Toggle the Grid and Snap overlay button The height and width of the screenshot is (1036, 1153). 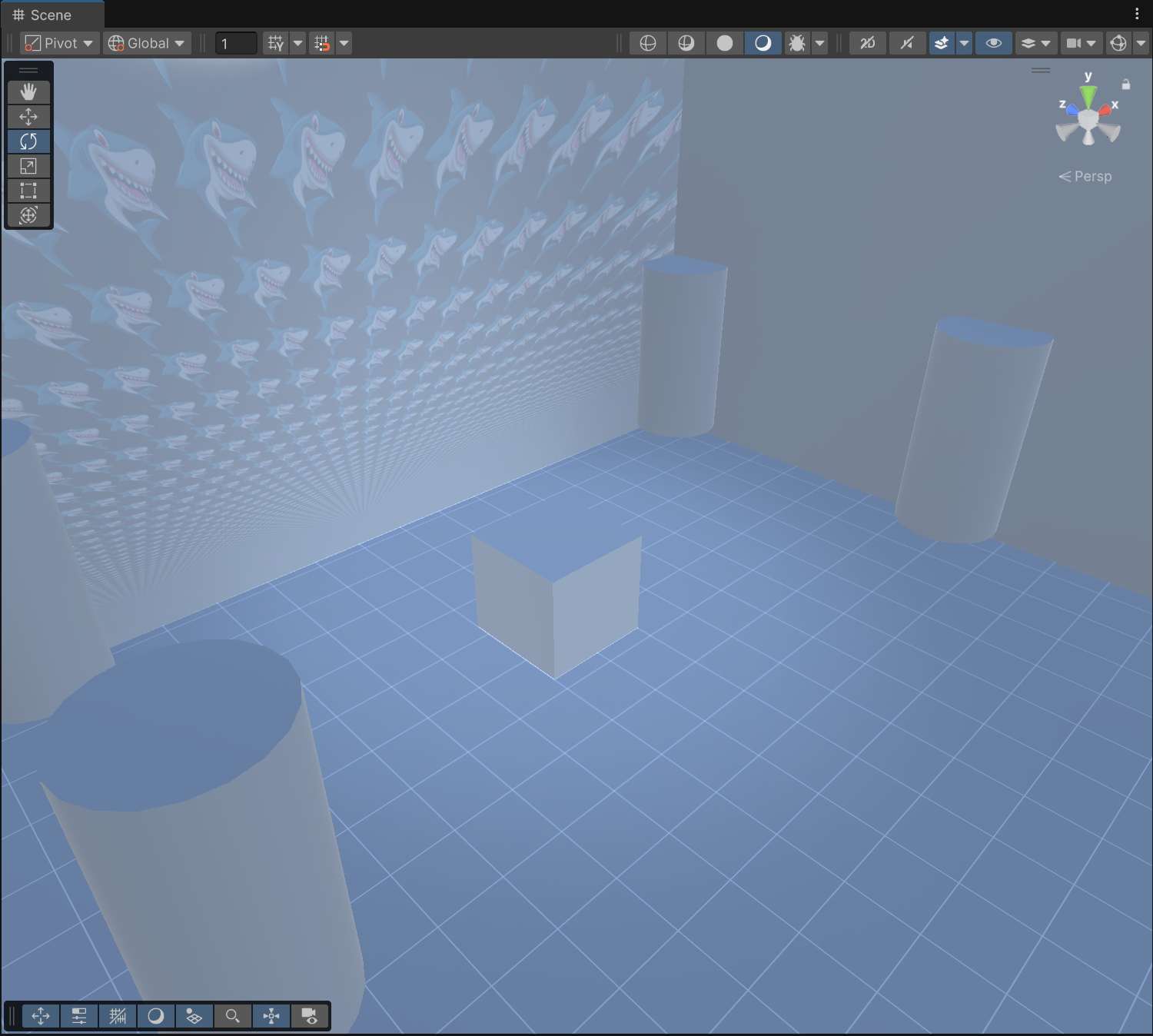(x=118, y=1016)
